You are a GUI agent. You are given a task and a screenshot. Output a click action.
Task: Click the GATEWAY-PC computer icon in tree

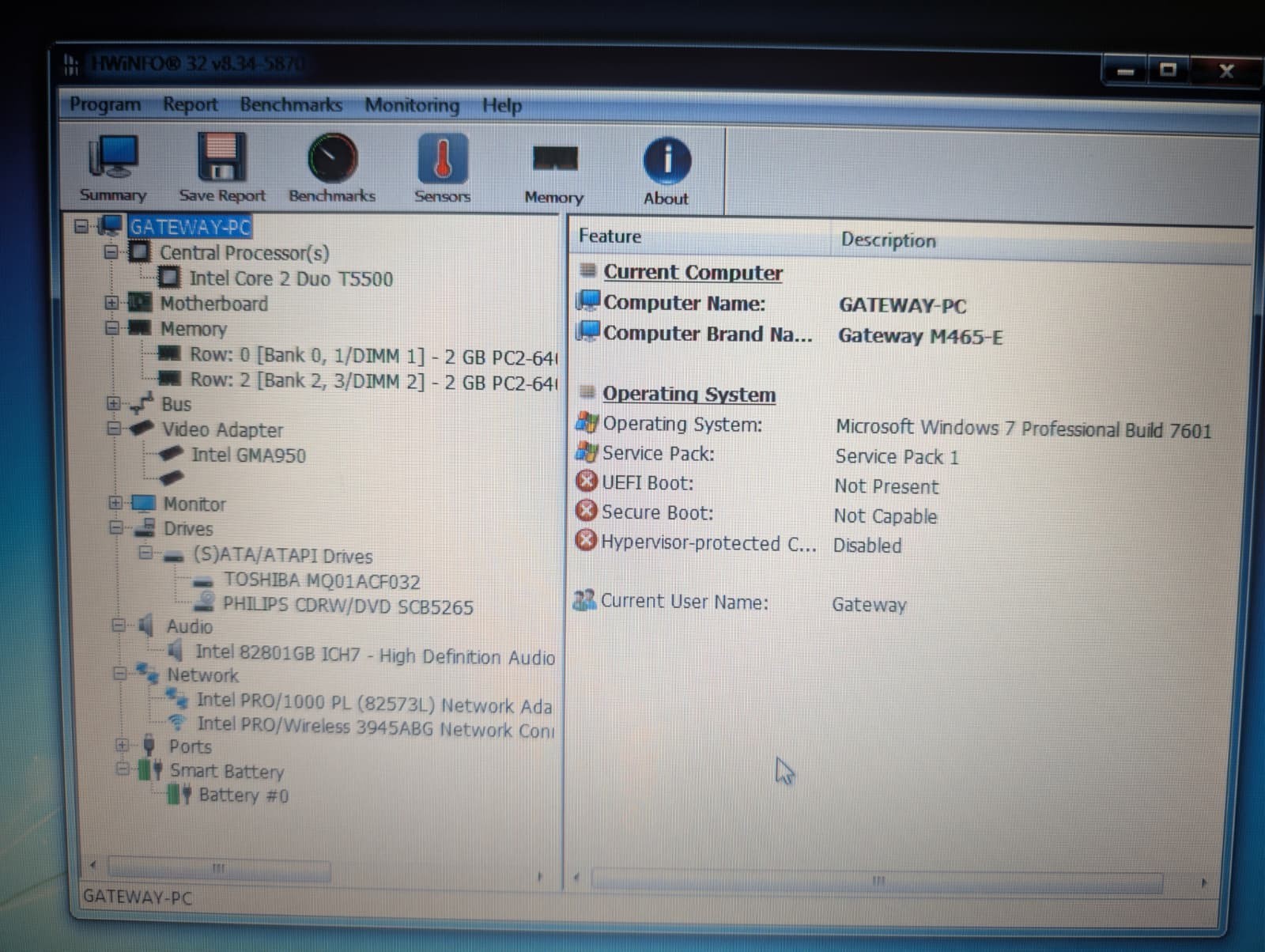click(x=109, y=226)
